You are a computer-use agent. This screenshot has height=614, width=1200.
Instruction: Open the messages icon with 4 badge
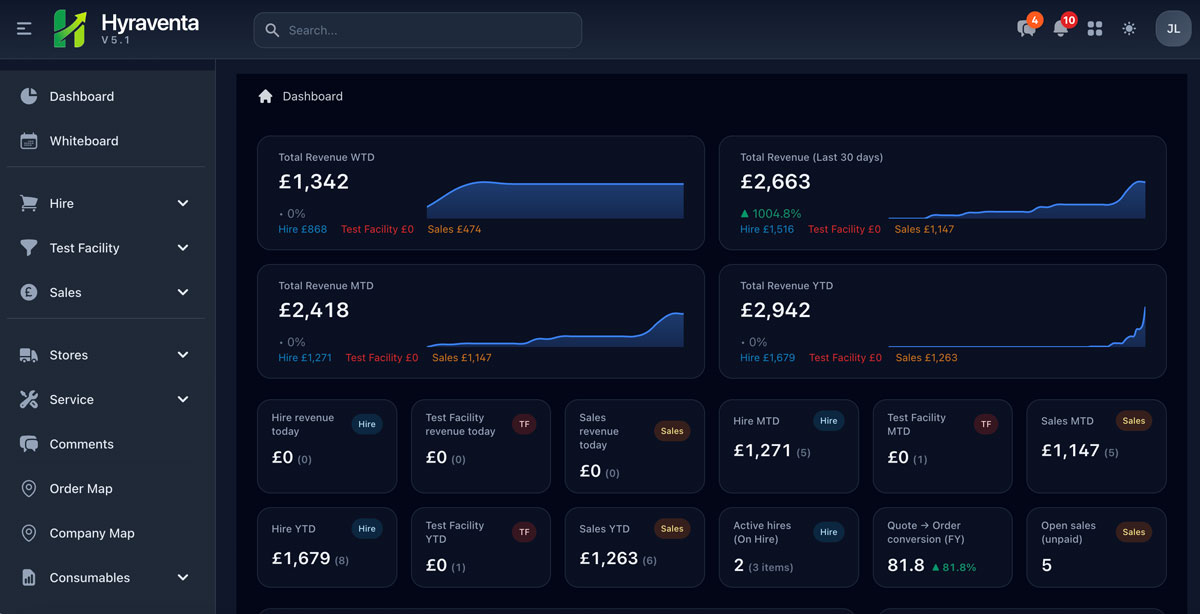[1027, 28]
